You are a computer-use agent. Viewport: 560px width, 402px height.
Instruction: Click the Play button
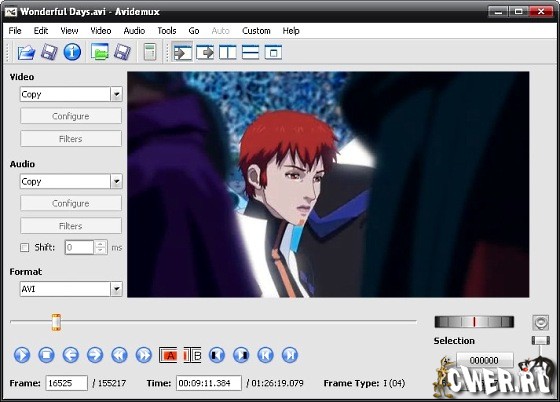(22, 355)
